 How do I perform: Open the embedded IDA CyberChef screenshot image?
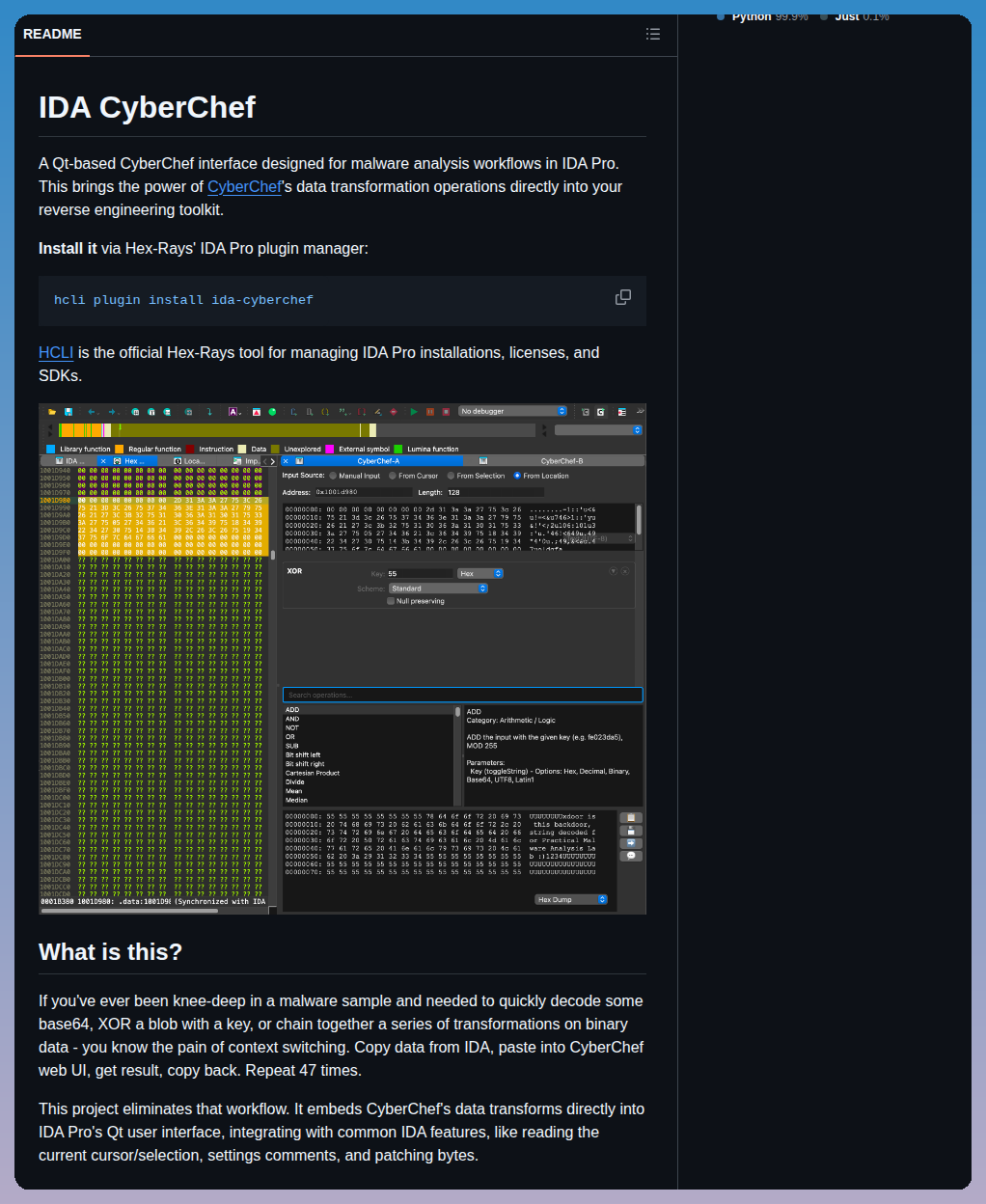pyautogui.click(x=342, y=659)
